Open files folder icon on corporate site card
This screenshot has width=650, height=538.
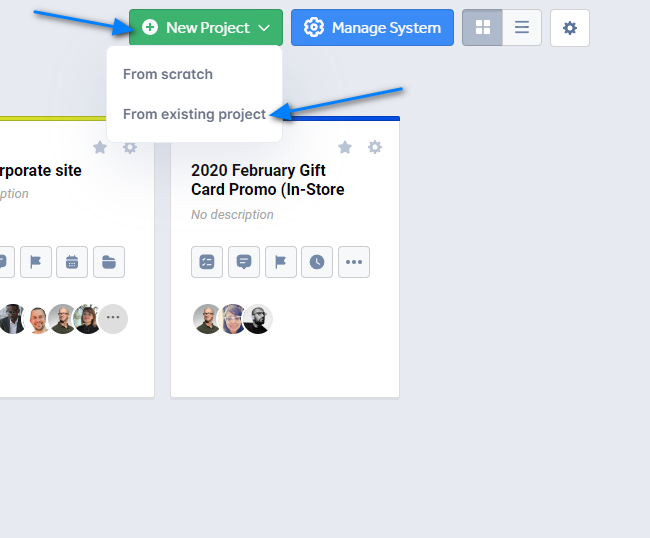tap(109, 262)
